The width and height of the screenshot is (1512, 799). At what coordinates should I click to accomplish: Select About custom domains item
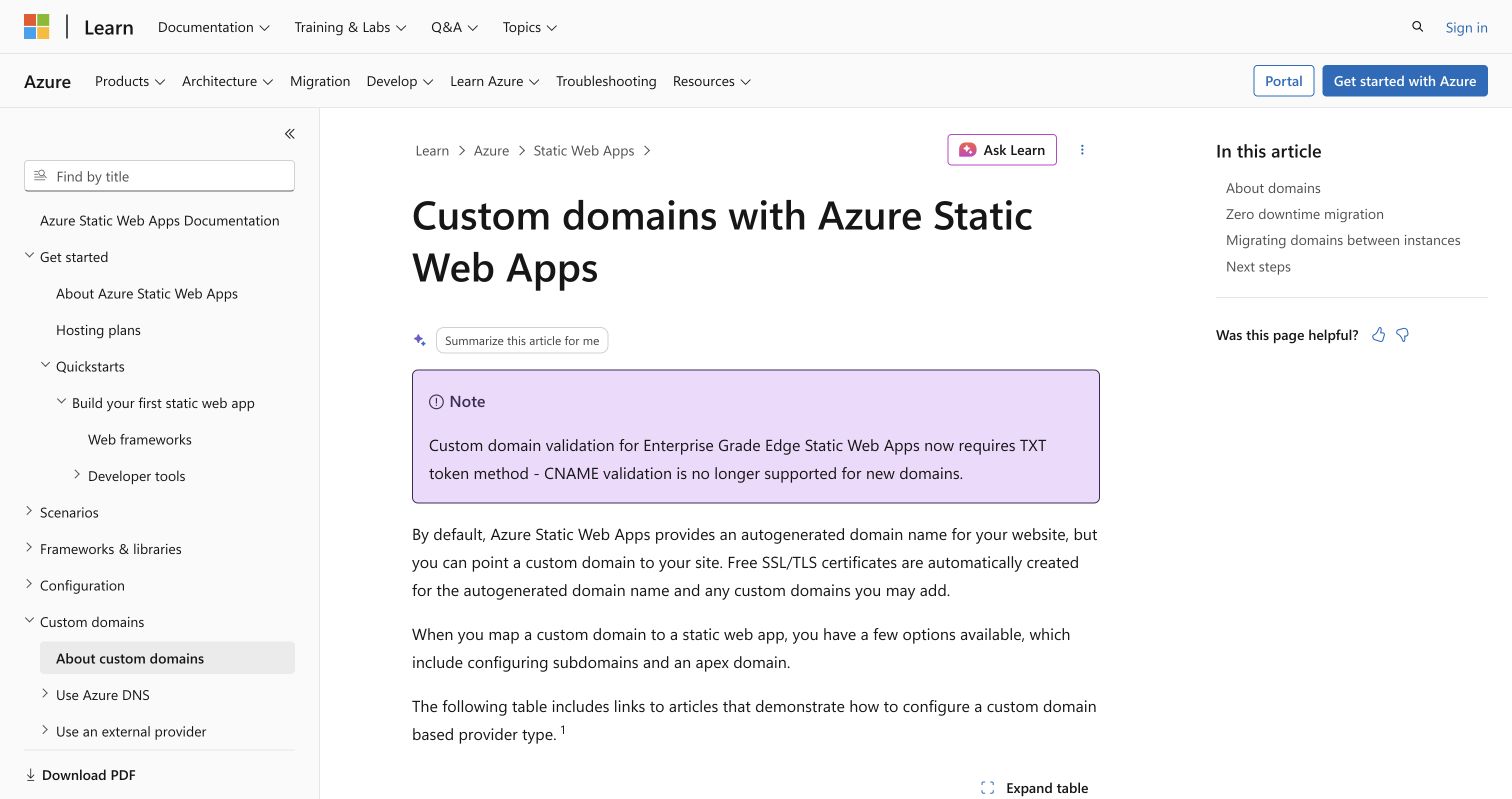point(167,658)
